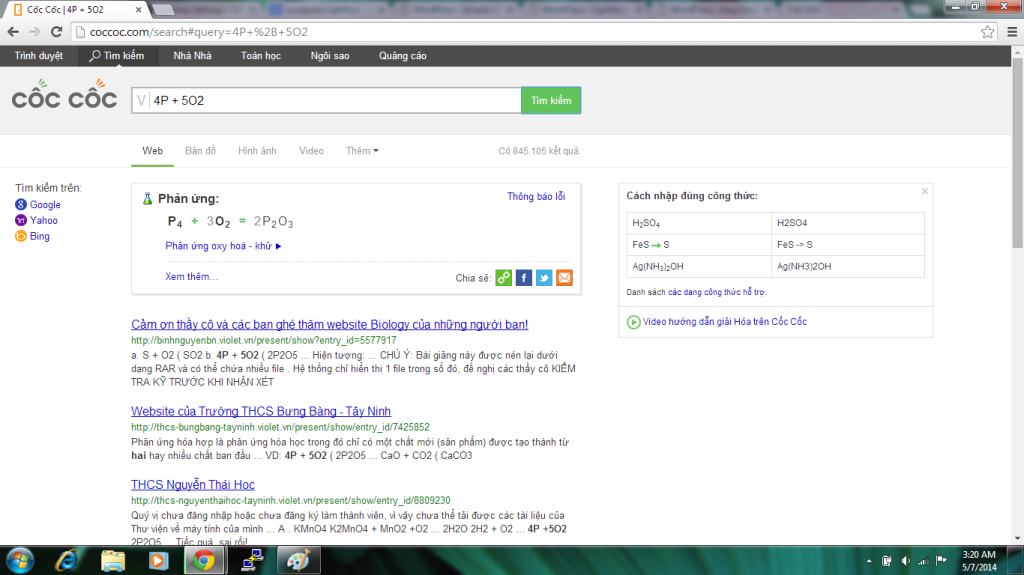Click the scrollbar down arrow

(x=1017, y=538)
